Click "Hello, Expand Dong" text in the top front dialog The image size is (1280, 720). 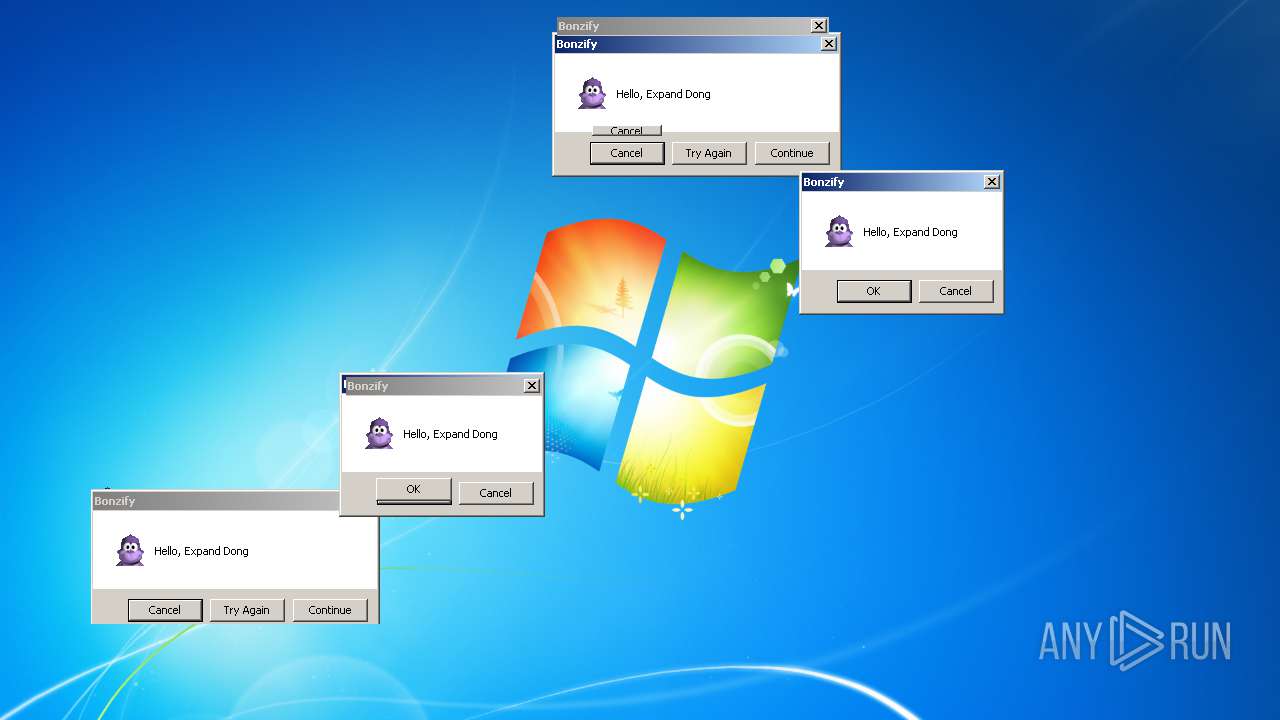[664, 94]
